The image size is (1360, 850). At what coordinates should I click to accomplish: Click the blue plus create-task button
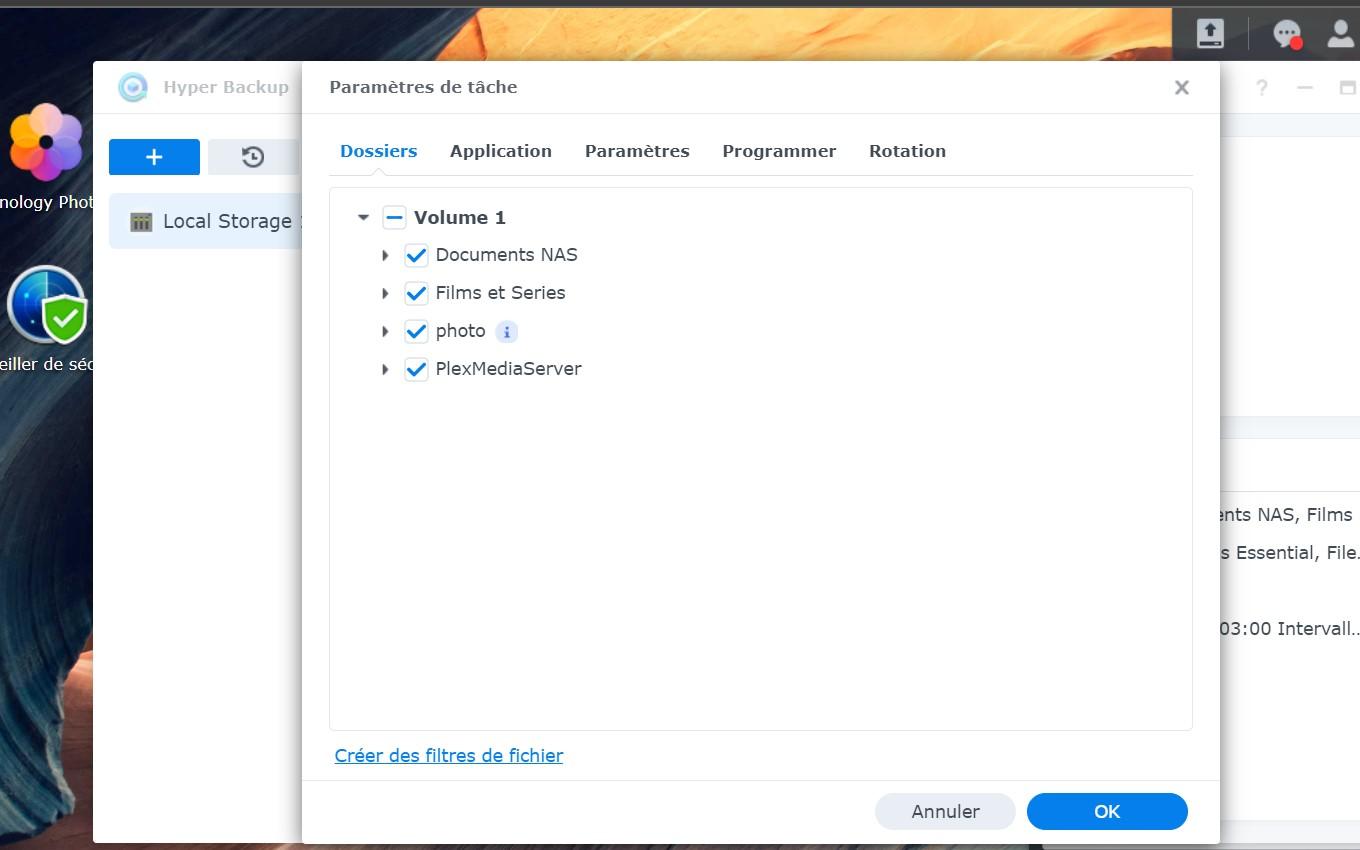pyautogui.click(x=154, y=157)
